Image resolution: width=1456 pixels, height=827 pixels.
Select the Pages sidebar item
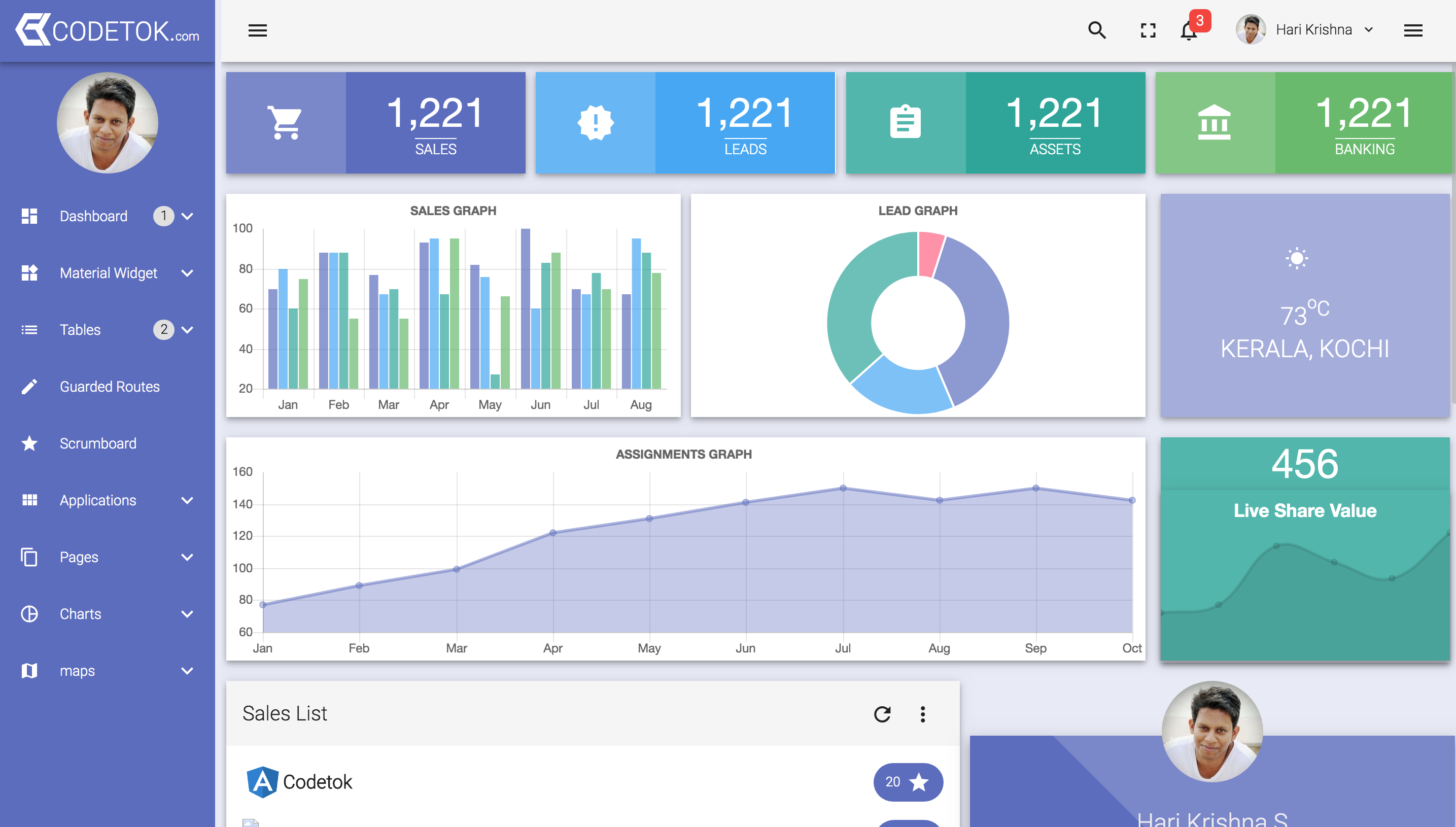click(x=107, y=557)
